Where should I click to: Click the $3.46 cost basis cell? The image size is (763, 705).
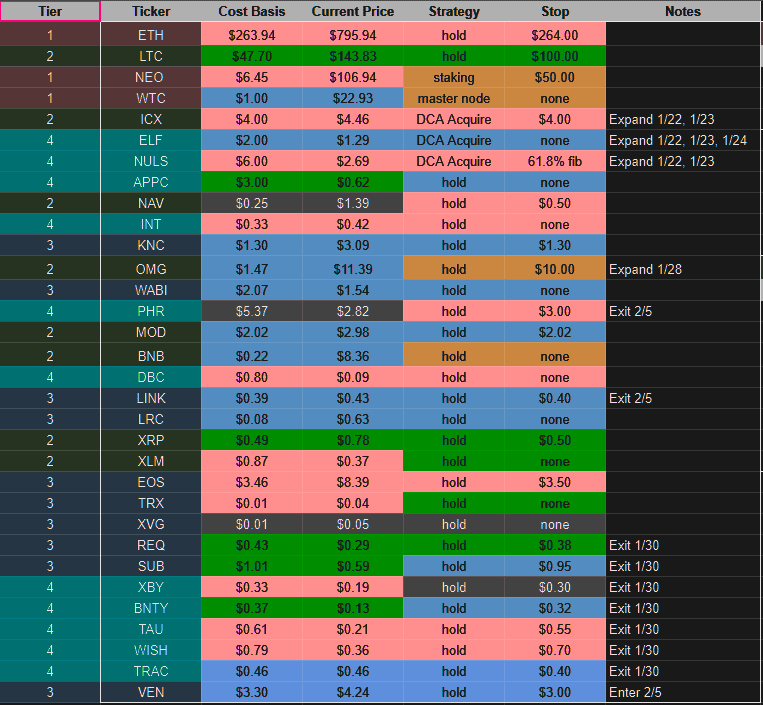pos(252,482)
